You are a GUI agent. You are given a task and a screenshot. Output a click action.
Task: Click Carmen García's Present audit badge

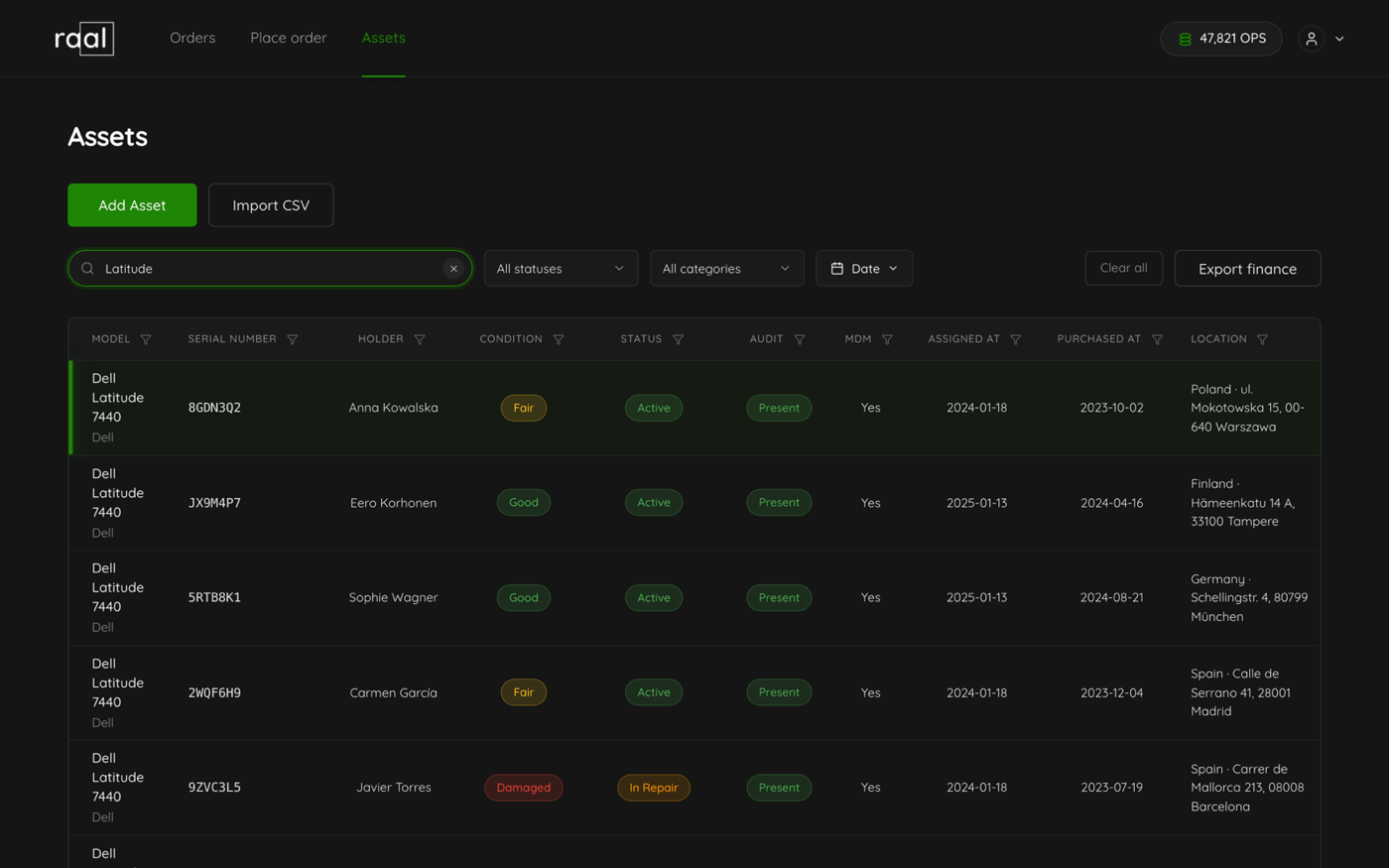tap(779, 692)
